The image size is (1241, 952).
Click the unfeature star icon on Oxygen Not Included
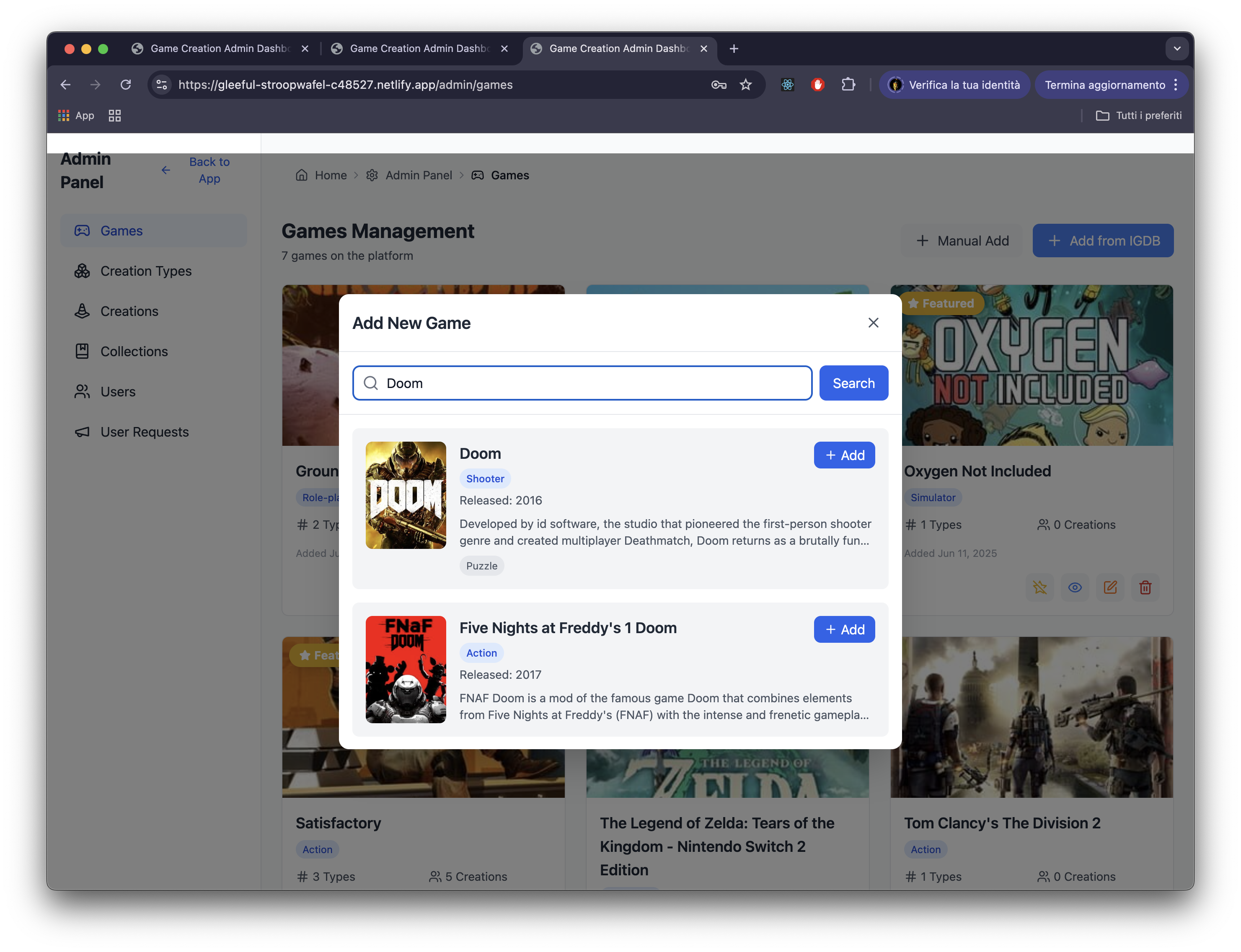[1039, 587]
